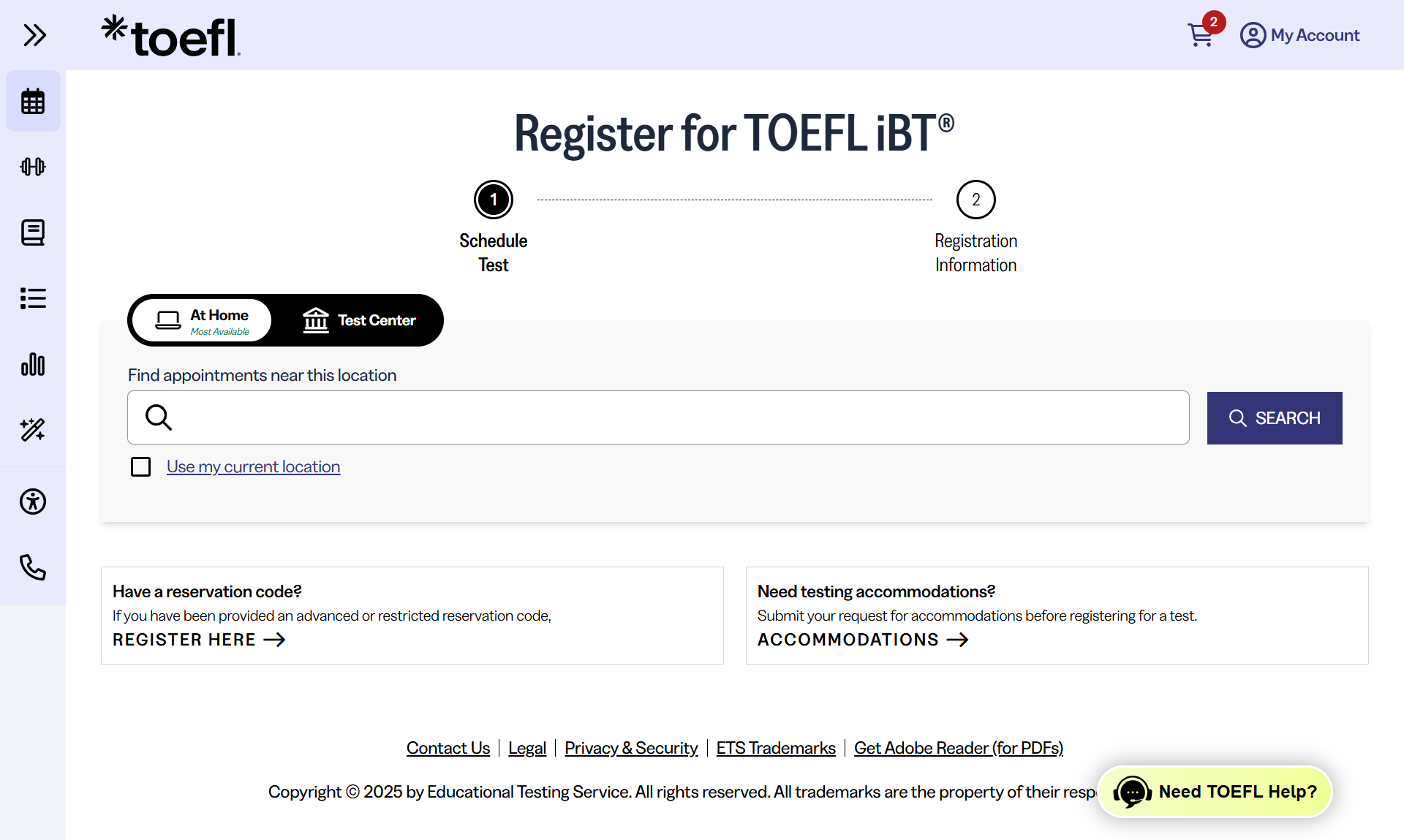Open the accessibility icon in sidebar

click(33, 502)
